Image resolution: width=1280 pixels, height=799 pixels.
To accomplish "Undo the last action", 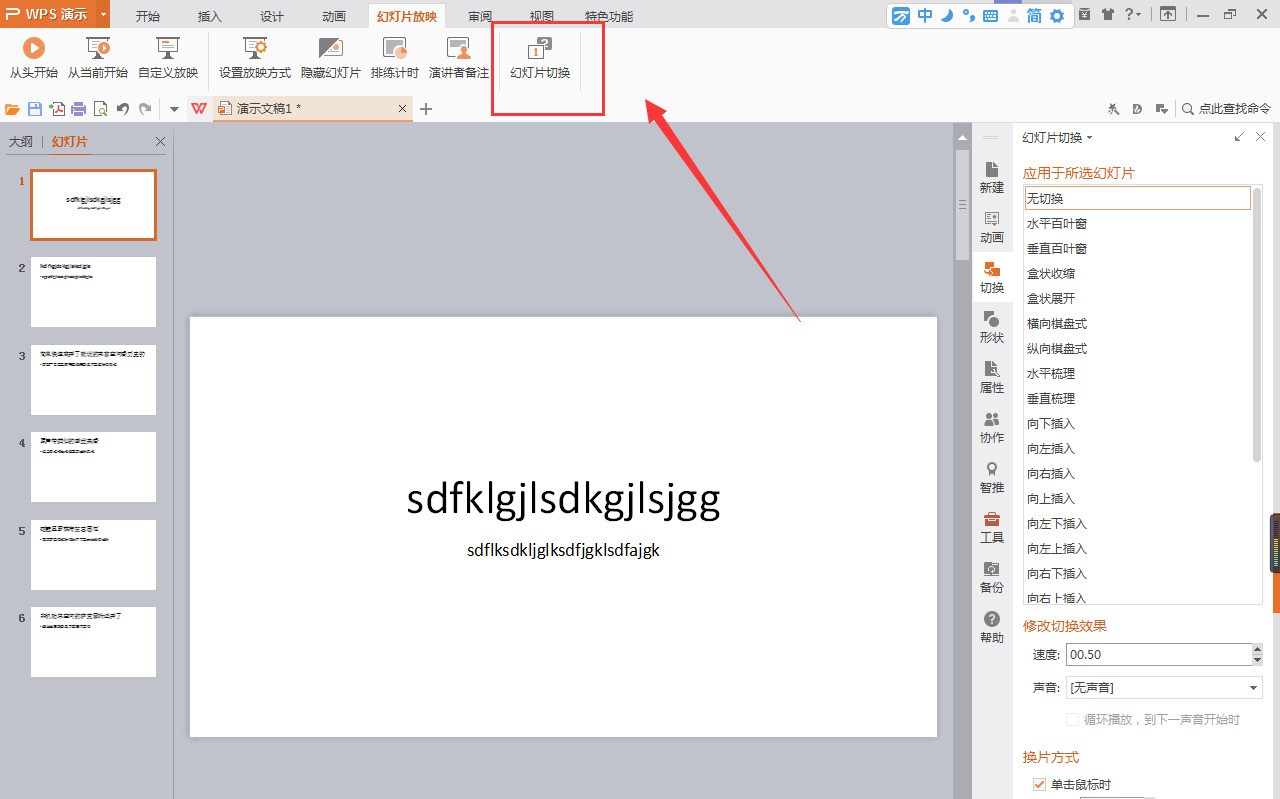I will pos(123,109).
